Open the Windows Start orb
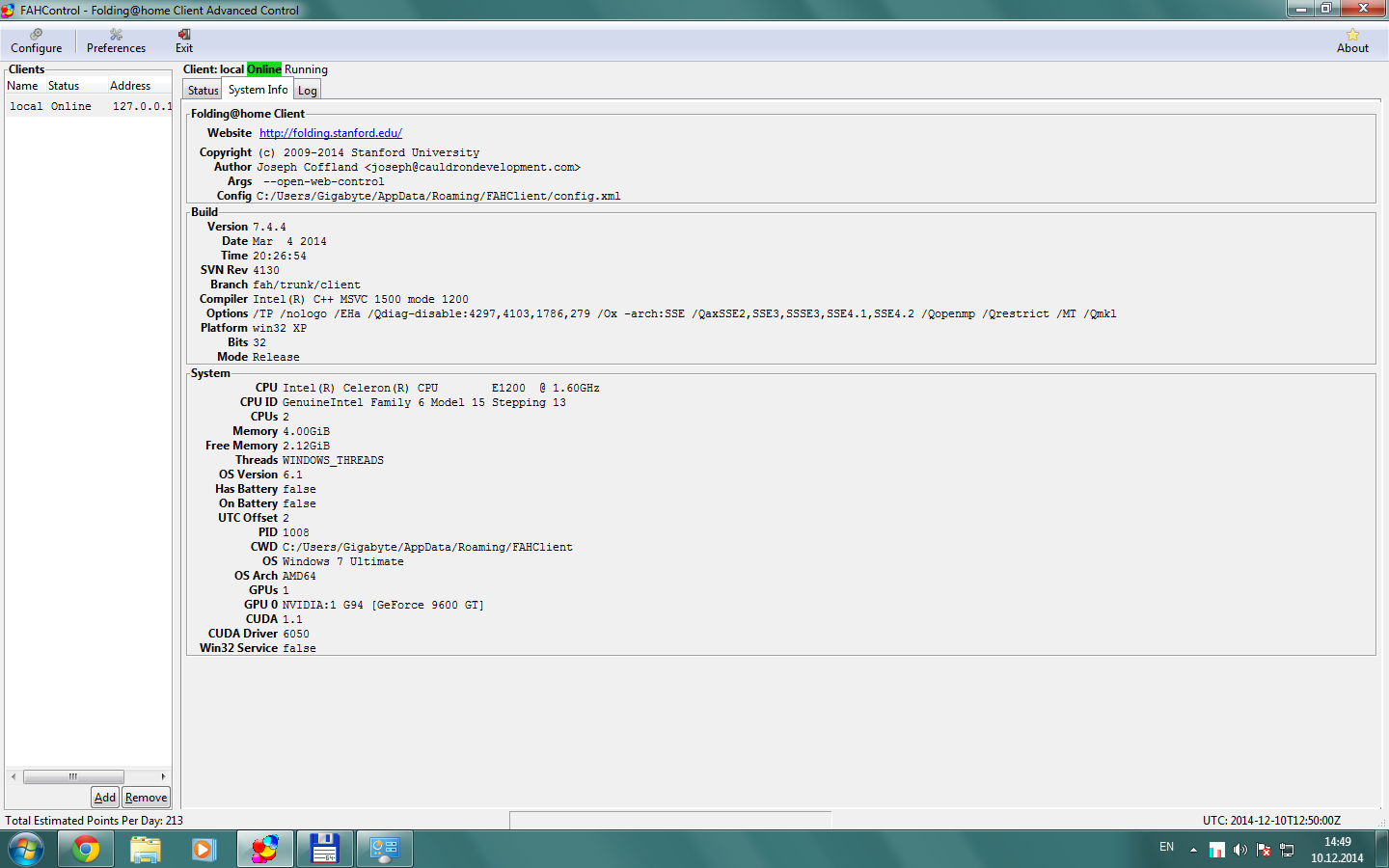Screen dimensions: 1389x868 pos(26,850)
